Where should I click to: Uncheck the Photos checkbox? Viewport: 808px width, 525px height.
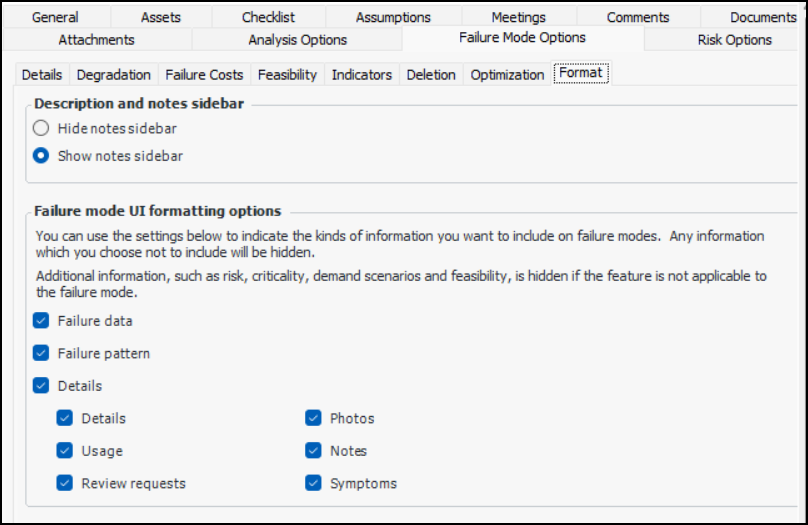click(314, 418)
